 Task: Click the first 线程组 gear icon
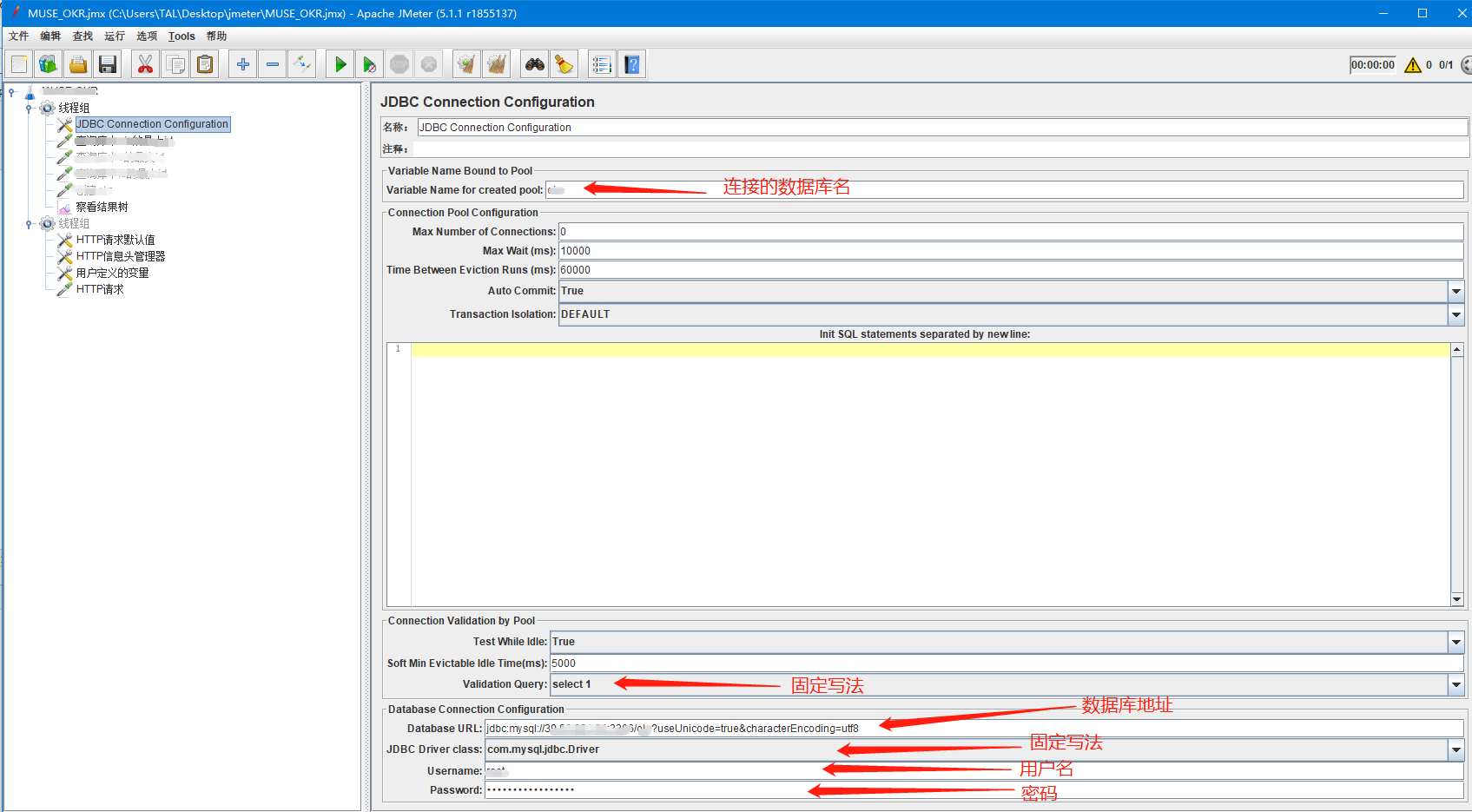48,109
